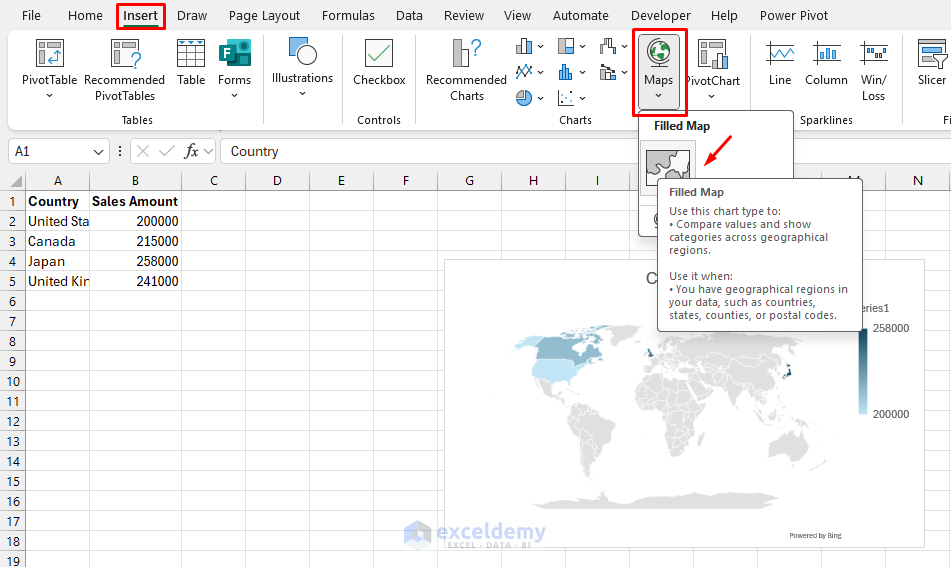Expand the PivotTable dropdown arrow
The width and height of the screenshot is (951, 567).
click(50, 96)
